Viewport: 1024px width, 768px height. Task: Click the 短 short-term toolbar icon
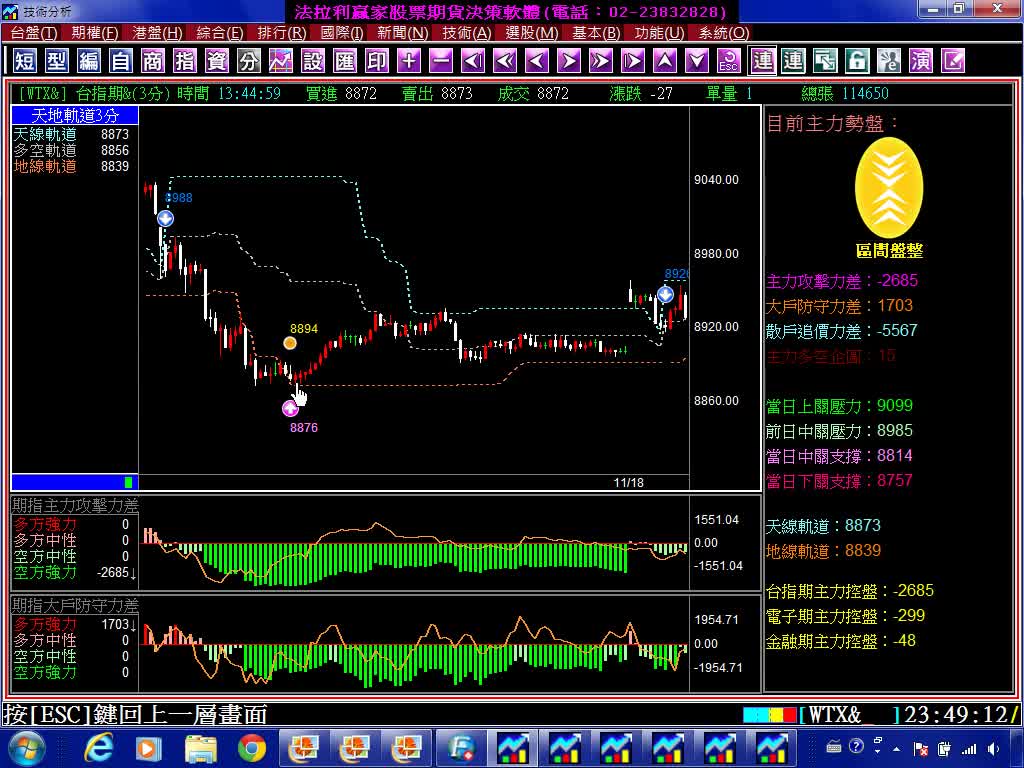pos(25,61)
